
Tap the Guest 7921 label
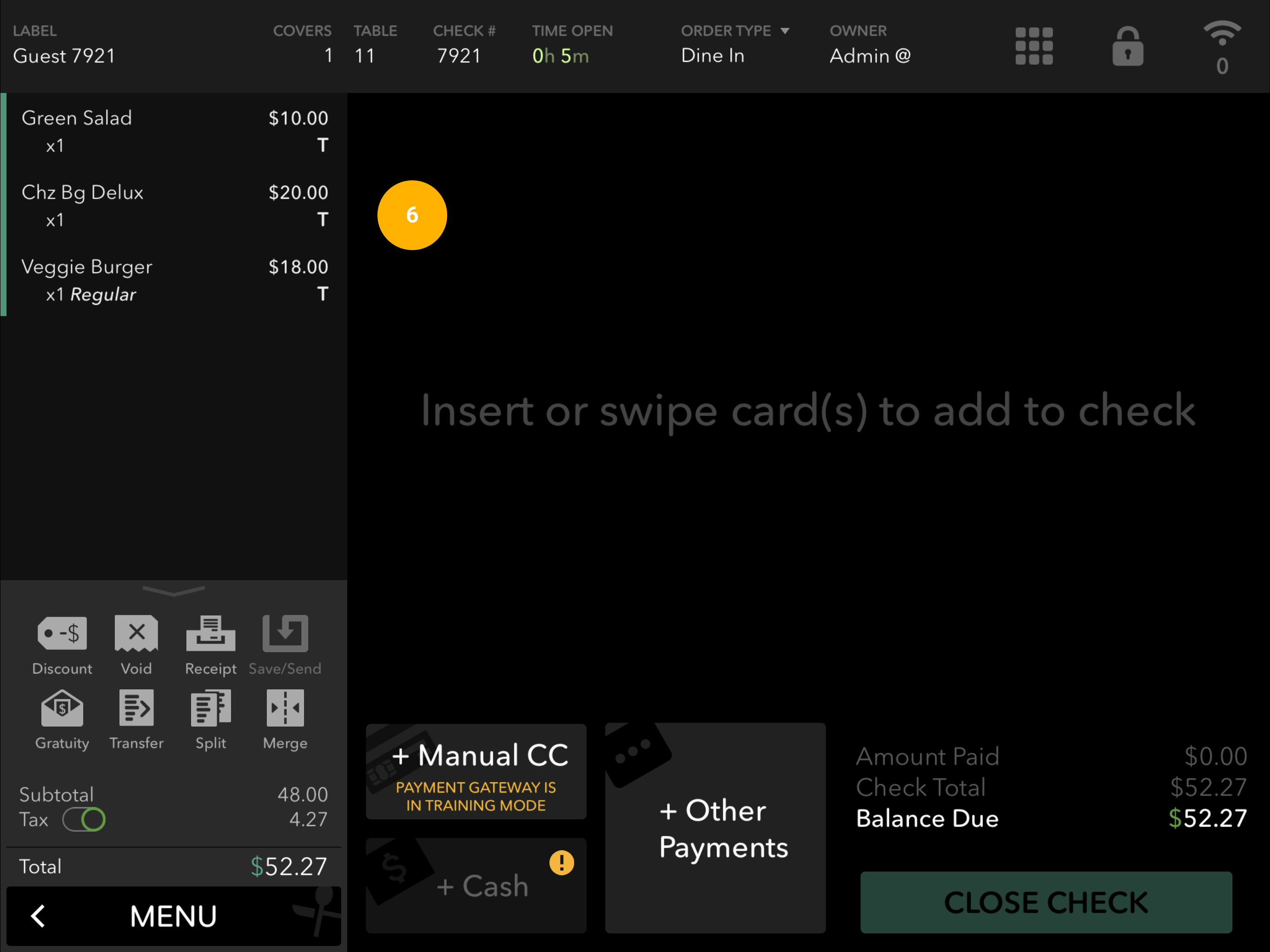tap(64, 56)
